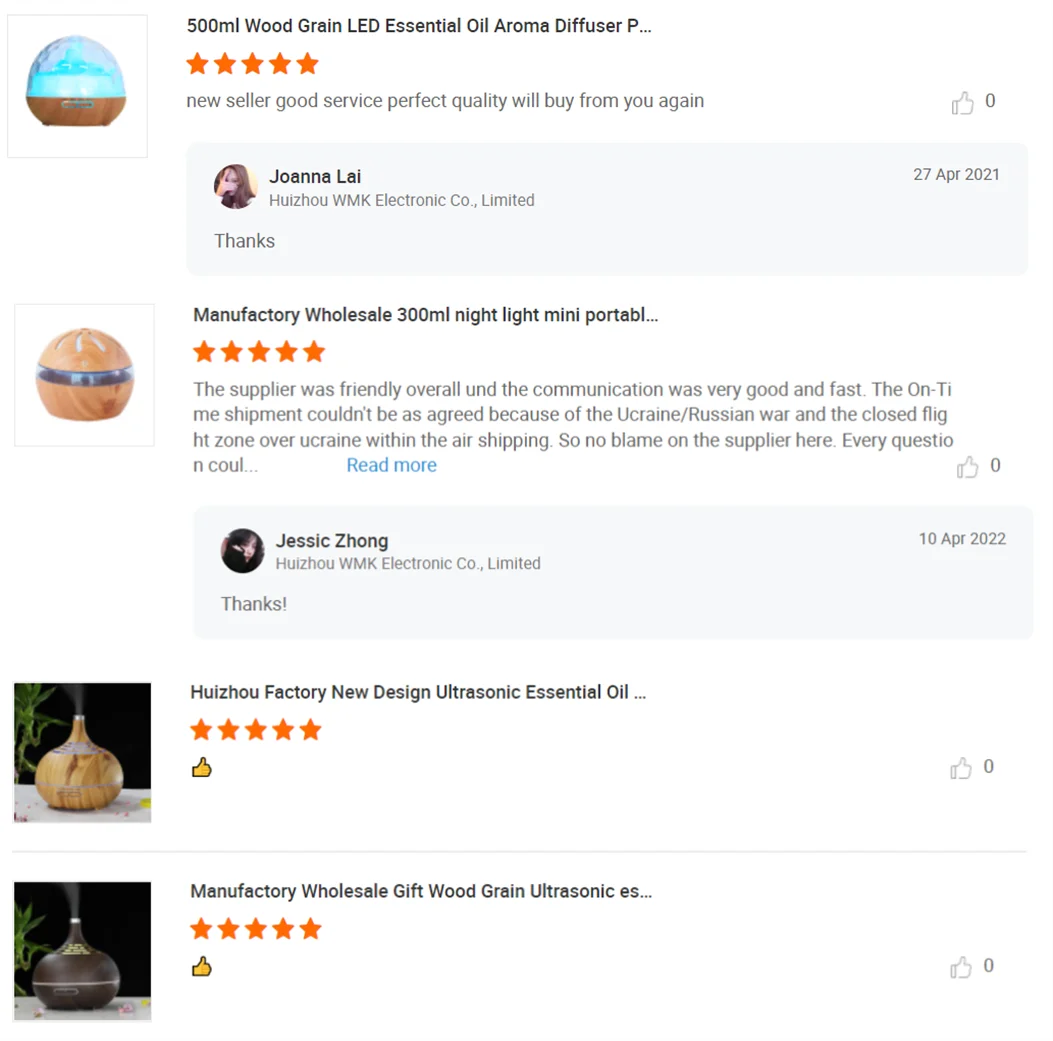Like the Huizhou Factory New Design review

[961, 768]
